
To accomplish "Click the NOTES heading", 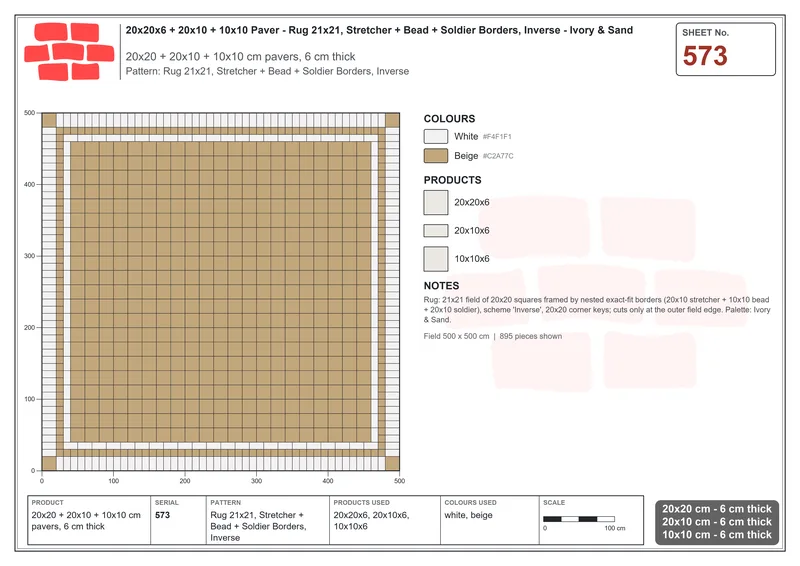I will (x=441, y=286).
